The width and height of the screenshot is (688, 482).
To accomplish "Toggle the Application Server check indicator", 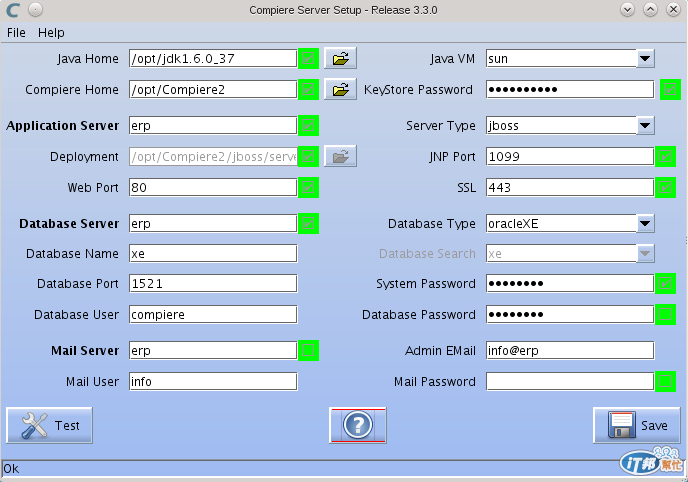I will pyautogui.click(x=308, y=125).
